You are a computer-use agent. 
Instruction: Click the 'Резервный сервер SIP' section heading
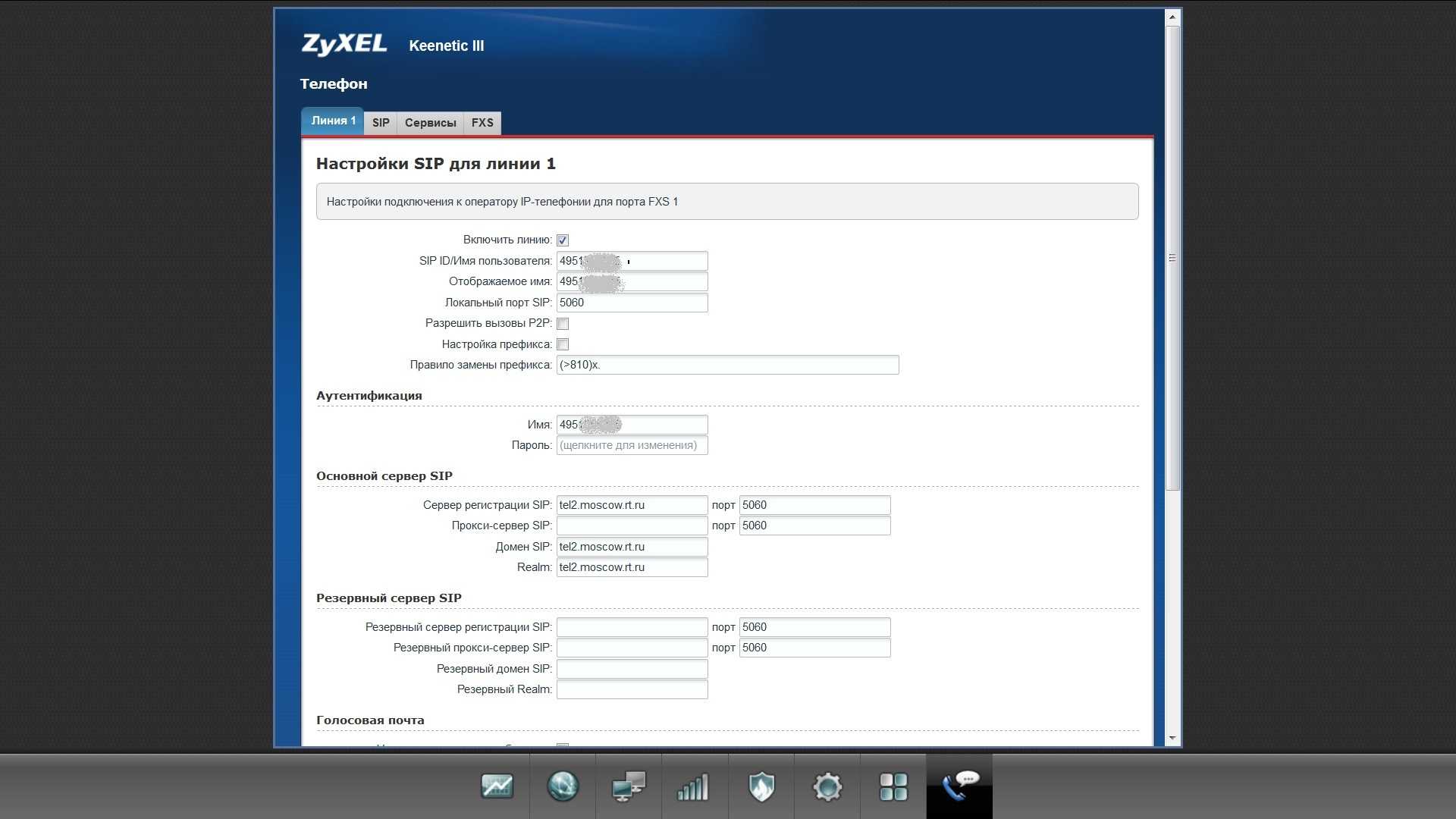click(x=389, y=598)
